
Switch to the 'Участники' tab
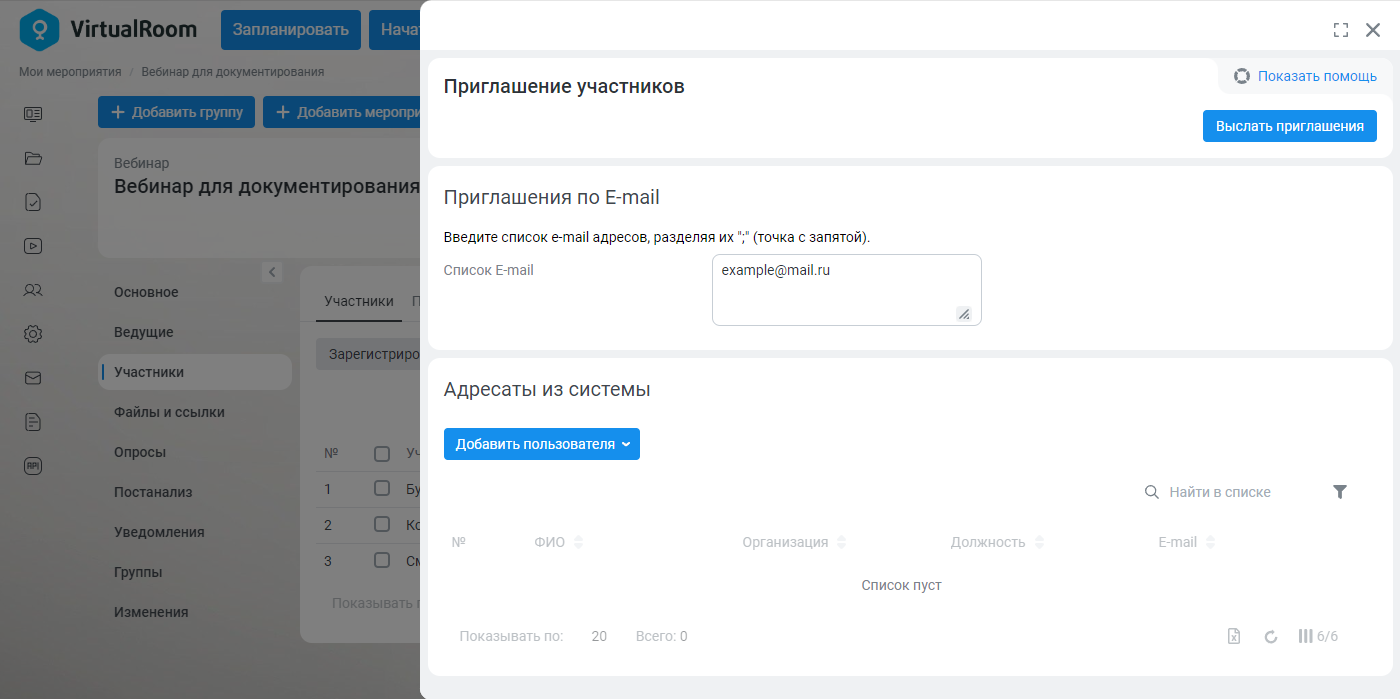point(359,301)
